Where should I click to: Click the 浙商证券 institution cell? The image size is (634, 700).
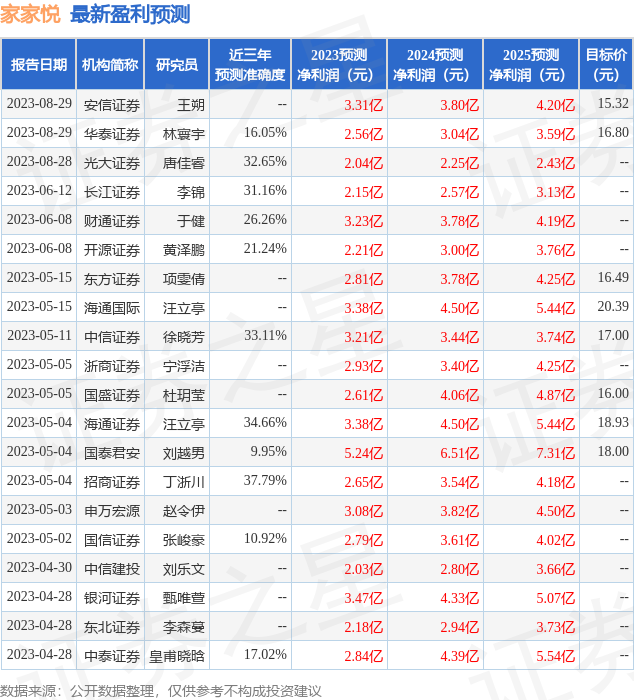click(x=112, y=367)
